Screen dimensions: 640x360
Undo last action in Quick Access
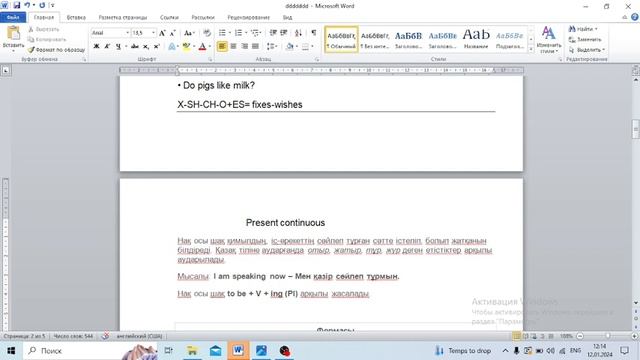coord(27,5)
